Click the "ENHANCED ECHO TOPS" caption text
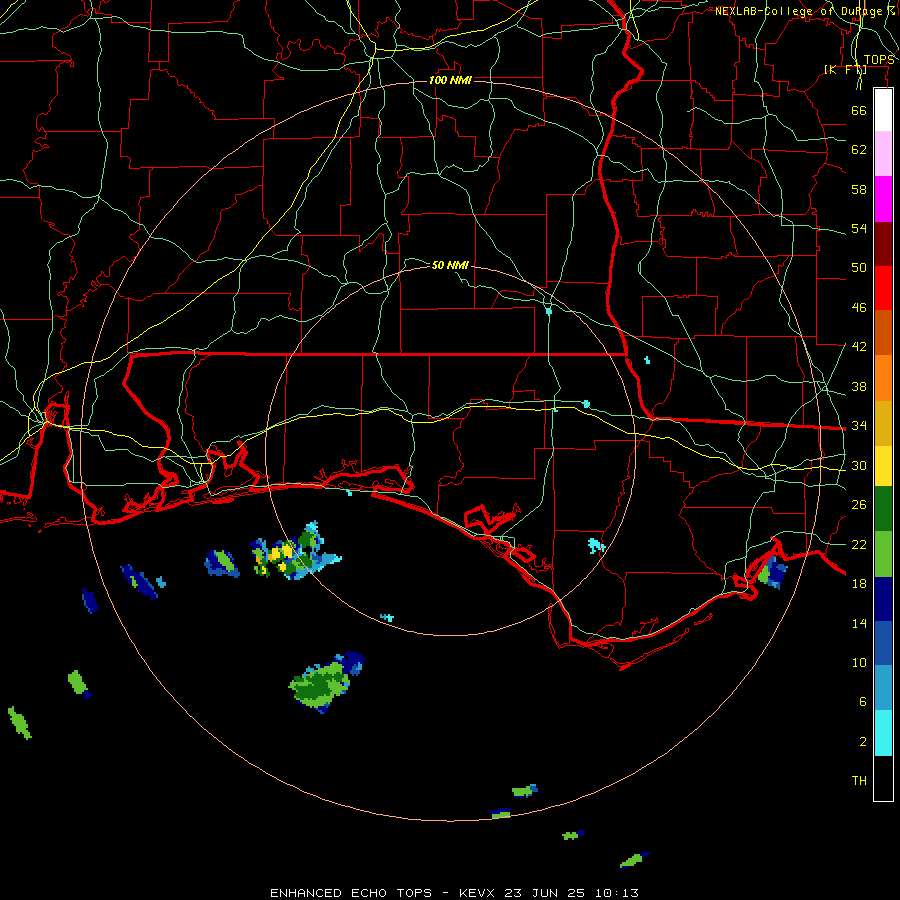This screenshot has width=900, height=900. (x=351, y=893)
